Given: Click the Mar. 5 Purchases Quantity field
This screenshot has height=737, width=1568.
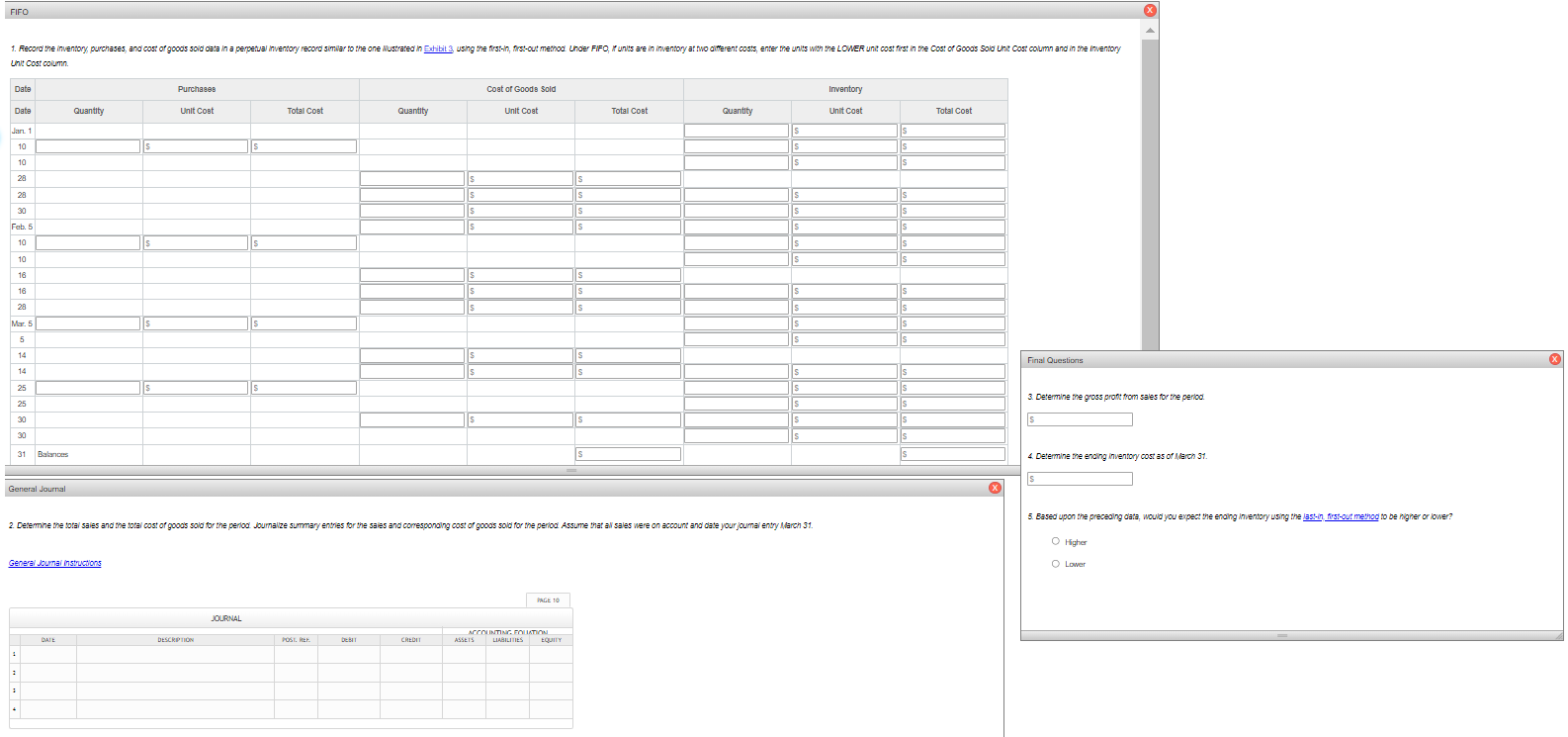Looking at the screenshot, I should (88, 323).
